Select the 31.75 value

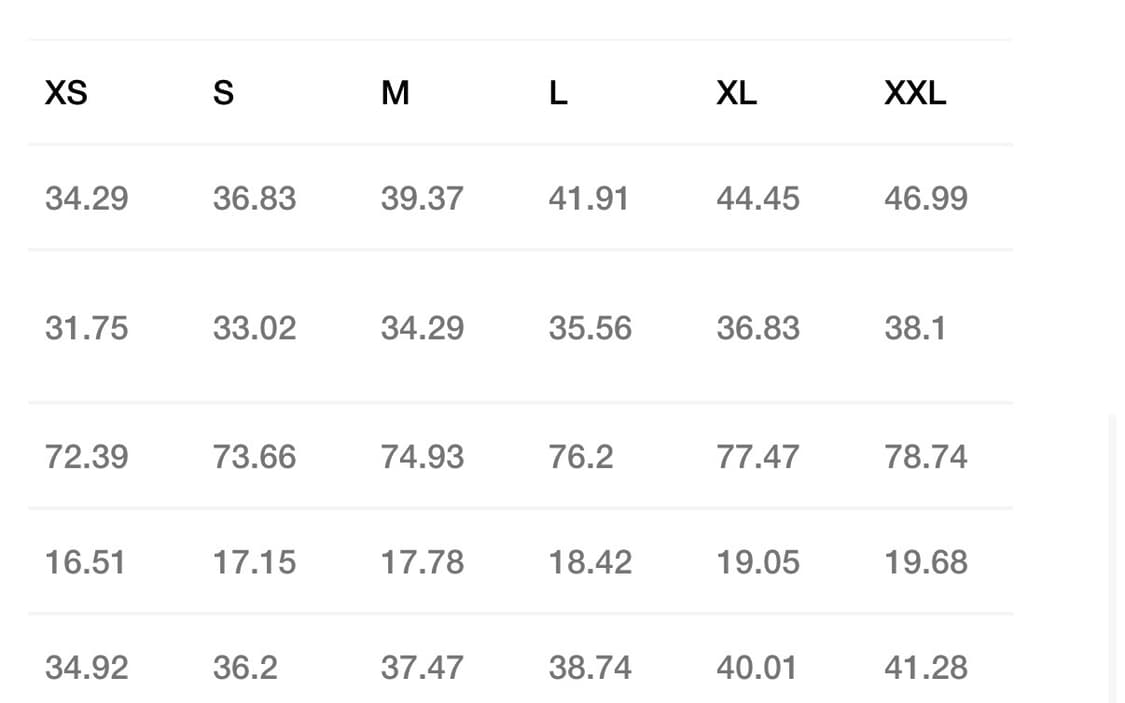pos(86,328)
